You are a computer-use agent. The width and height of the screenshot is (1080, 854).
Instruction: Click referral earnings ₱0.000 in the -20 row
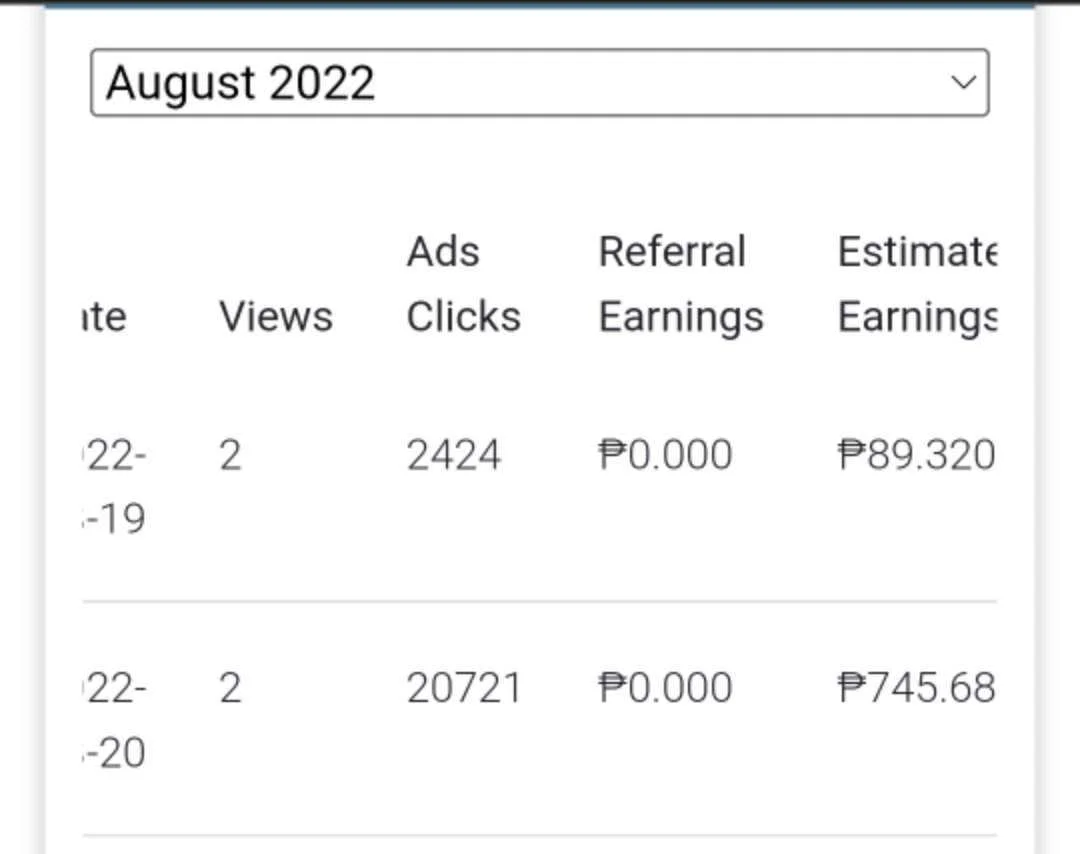click(665, 688)
